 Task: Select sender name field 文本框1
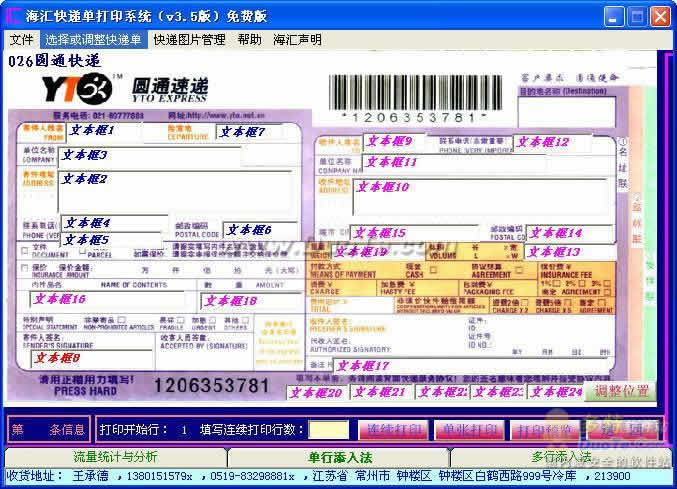[105, 131]
